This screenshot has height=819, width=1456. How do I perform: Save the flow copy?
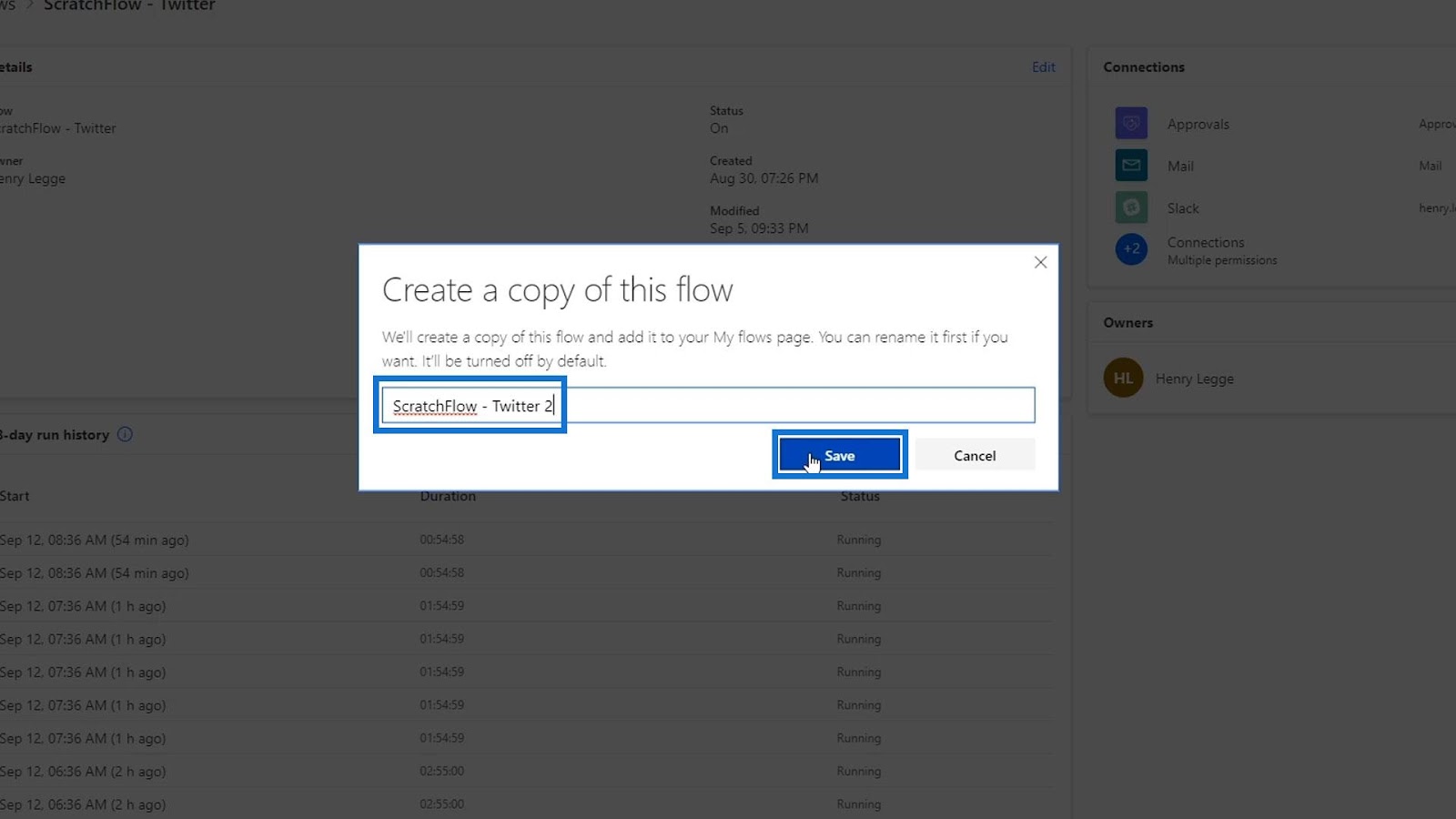[840, 455]
